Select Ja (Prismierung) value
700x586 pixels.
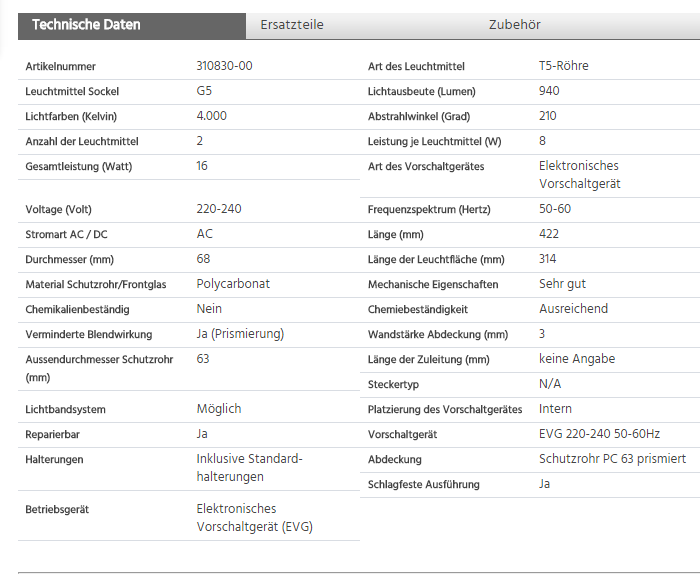coord(240,334)
